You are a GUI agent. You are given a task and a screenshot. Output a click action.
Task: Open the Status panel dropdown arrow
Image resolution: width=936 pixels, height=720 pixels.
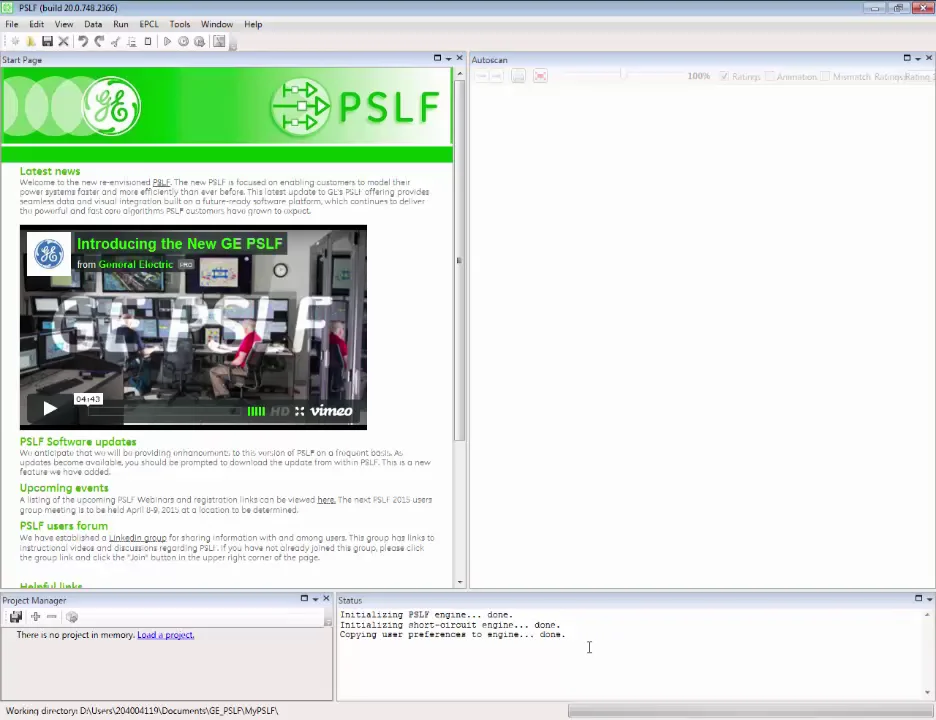[x=929, y=599]
